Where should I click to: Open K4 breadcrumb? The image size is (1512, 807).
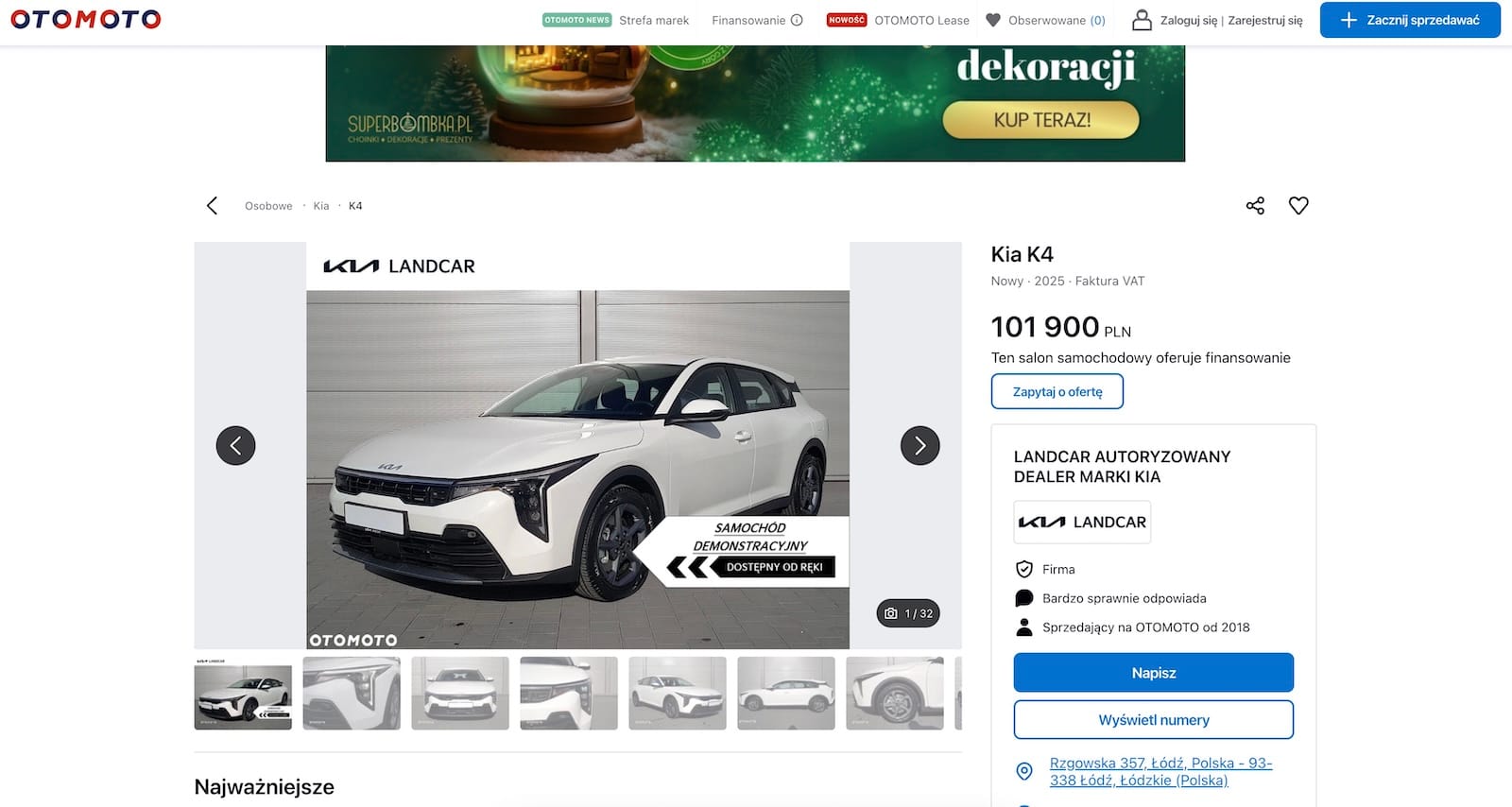click(x=355, y=206)
